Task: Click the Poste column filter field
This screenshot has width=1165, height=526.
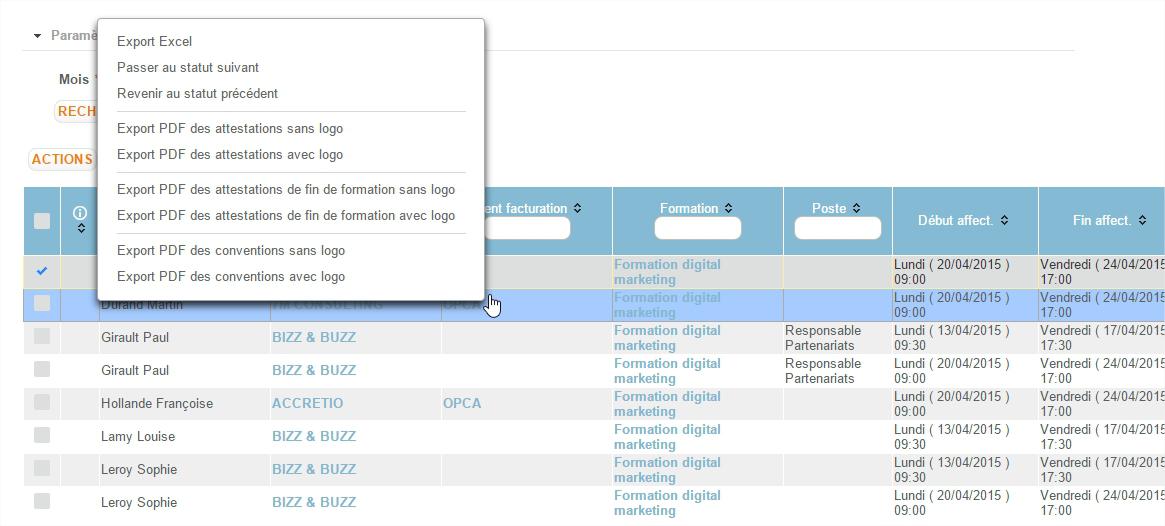Action: (x=837, y=229)
